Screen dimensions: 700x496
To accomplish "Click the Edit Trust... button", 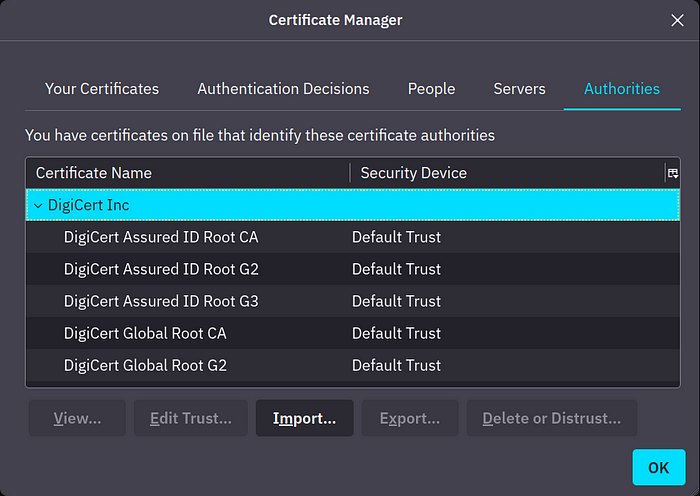I will point(191,418).
